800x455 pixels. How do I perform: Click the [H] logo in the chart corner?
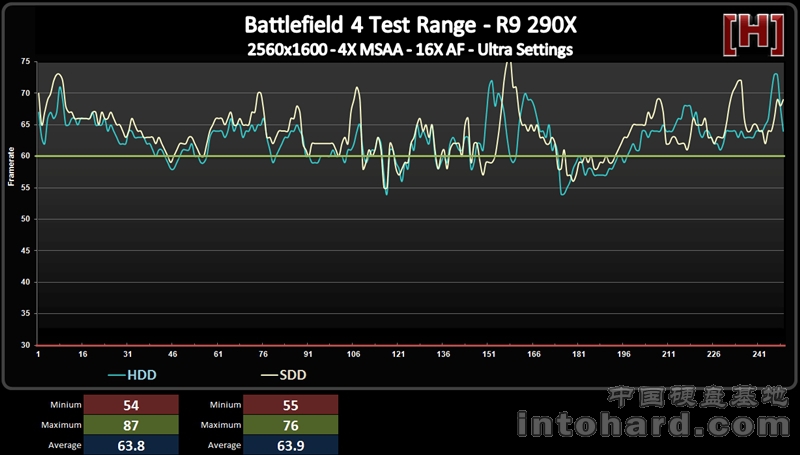(x=753, y=35)
